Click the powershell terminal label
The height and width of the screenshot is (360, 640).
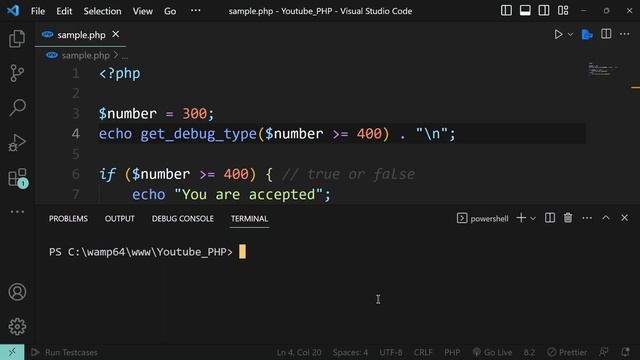click(x=483, y=218)
